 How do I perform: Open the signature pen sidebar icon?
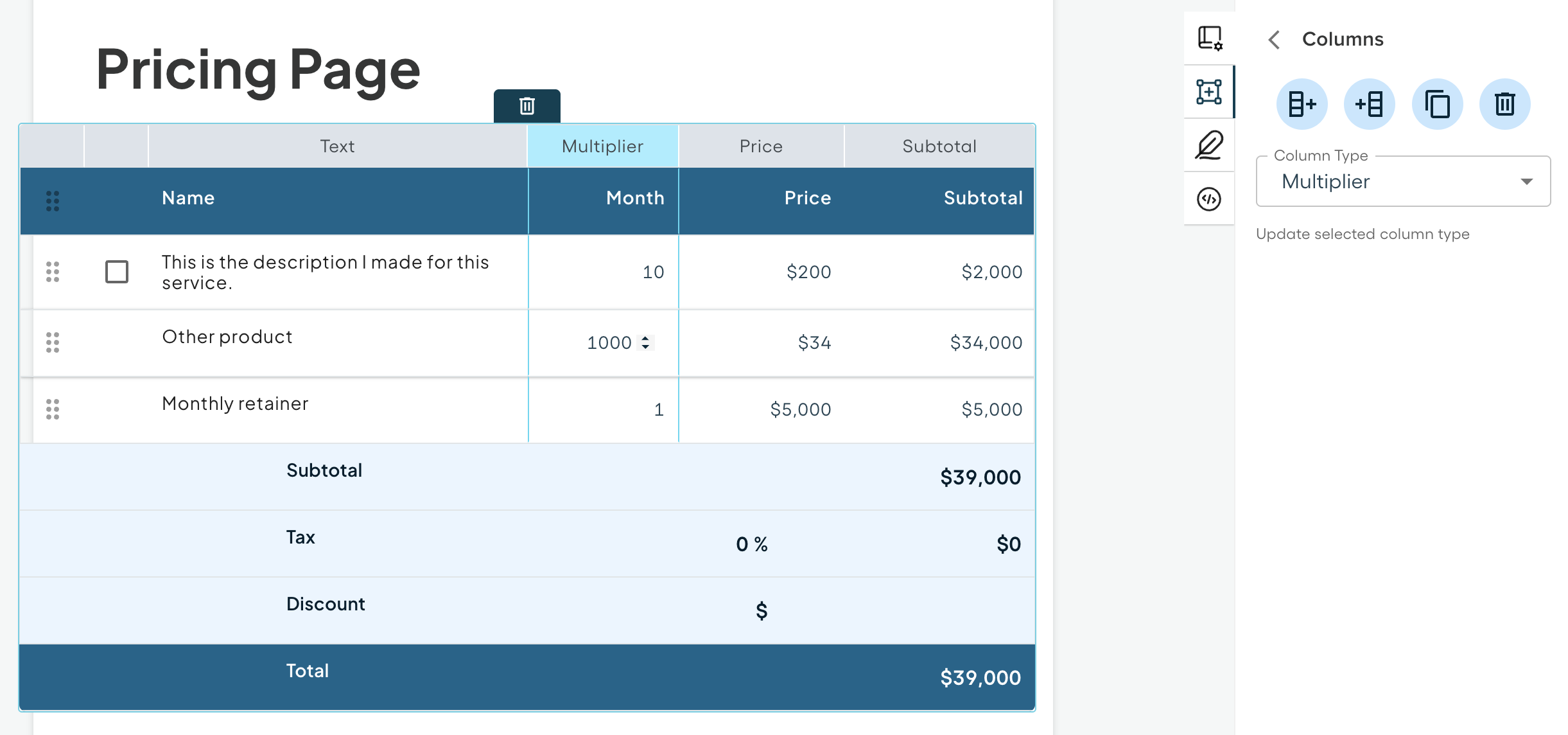(x=1209, y=145)
